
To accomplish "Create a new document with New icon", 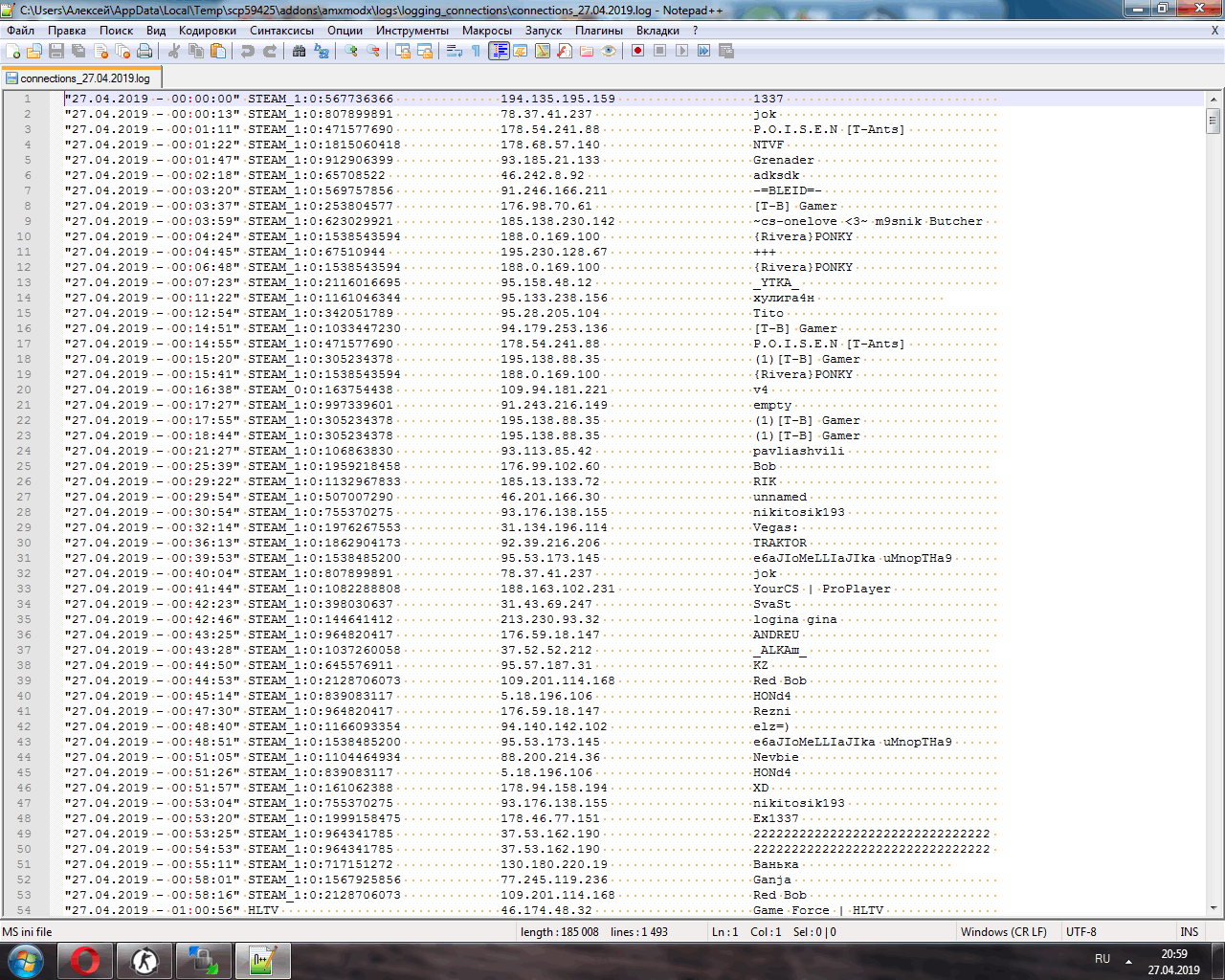I will [13, 51].
